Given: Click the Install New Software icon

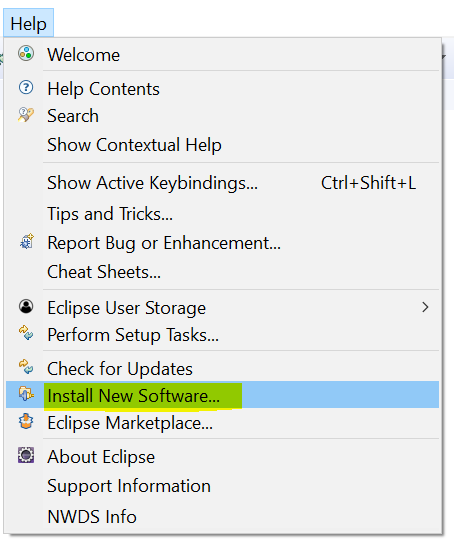Looking at the screenshot, I should (26, 394).
